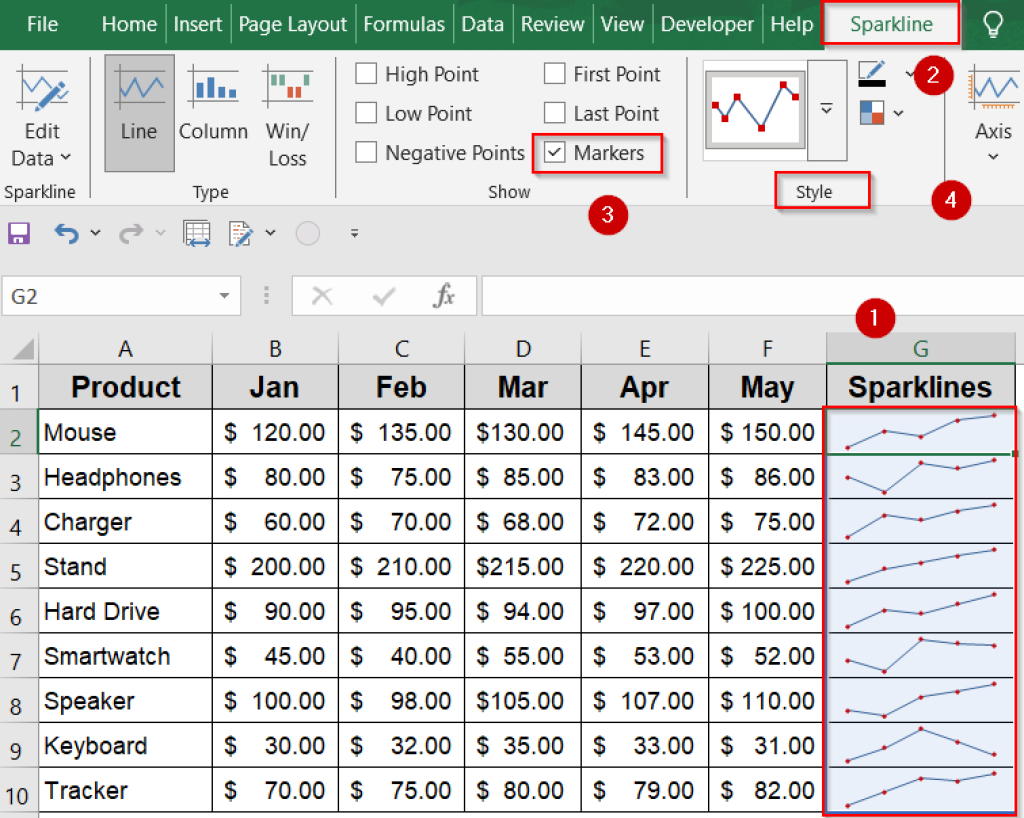
Task: Open the Marker Color dropdown
Action: [x=895, y=112]
